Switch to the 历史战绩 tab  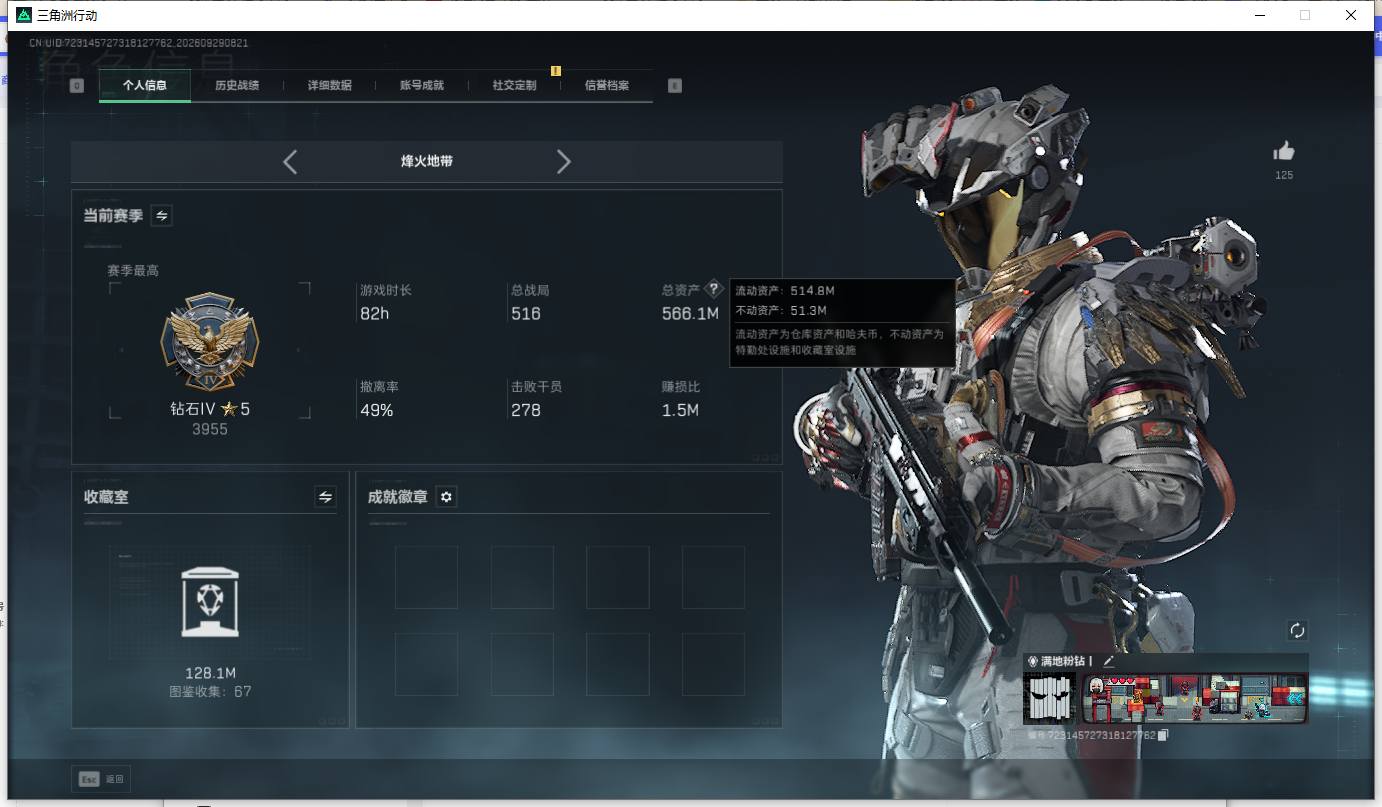(237, 86)
